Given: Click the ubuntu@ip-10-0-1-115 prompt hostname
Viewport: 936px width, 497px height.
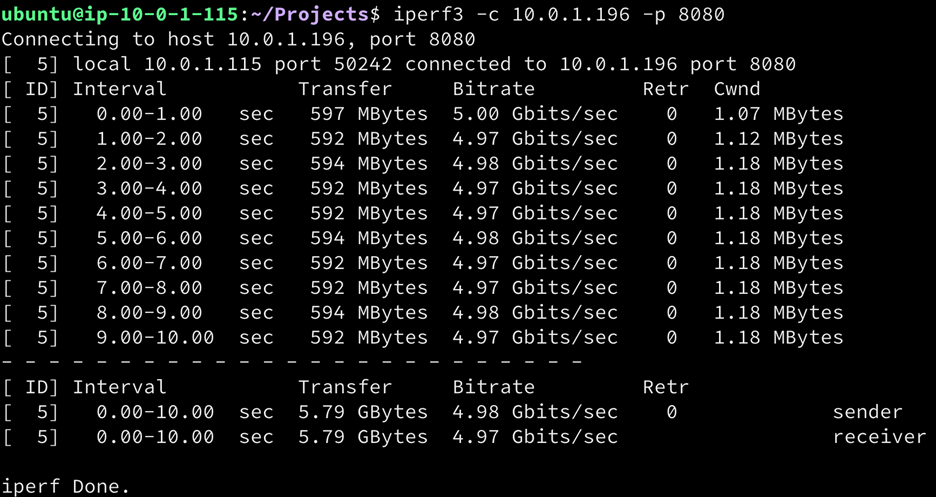Looking at the screenshot, I should coord(119,14).
